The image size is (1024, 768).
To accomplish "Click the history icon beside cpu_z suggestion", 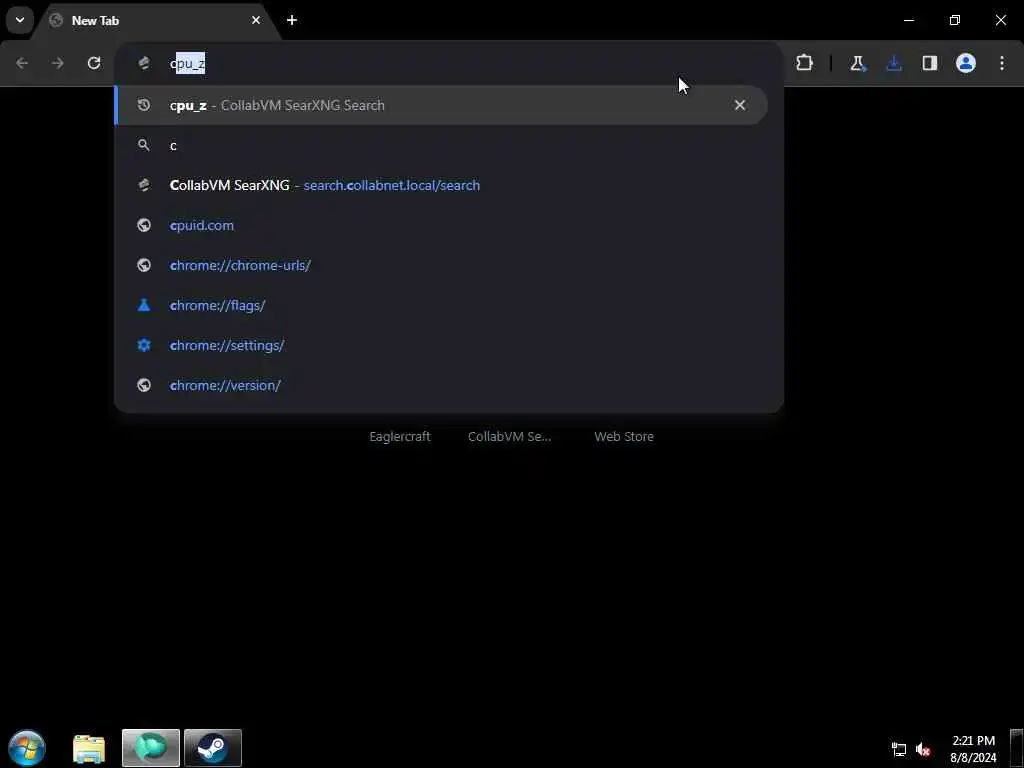I will (x=144, y=105).
